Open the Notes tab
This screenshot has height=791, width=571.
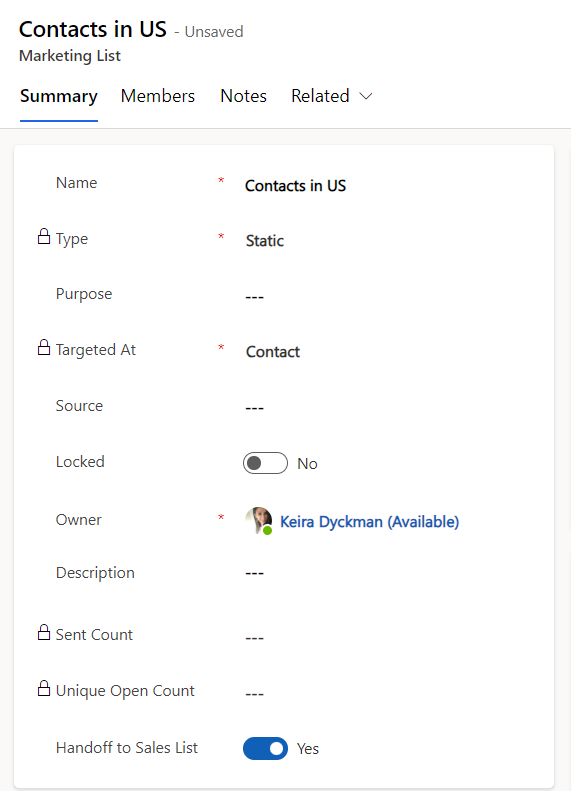[244, 96]
